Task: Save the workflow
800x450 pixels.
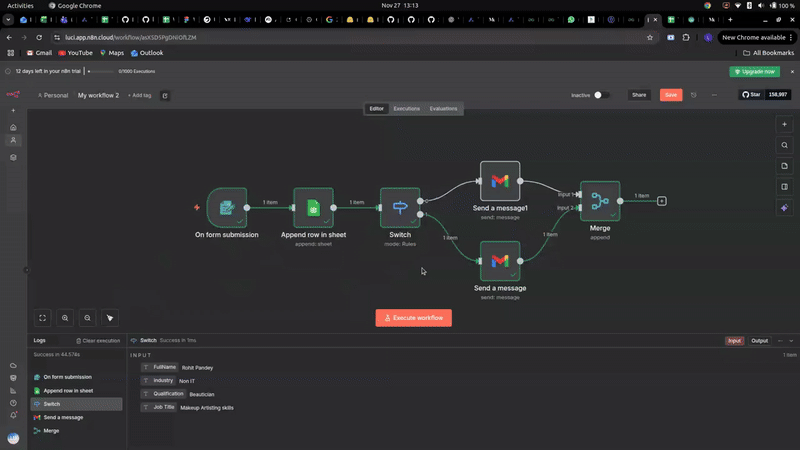Action: click(671, 95)
